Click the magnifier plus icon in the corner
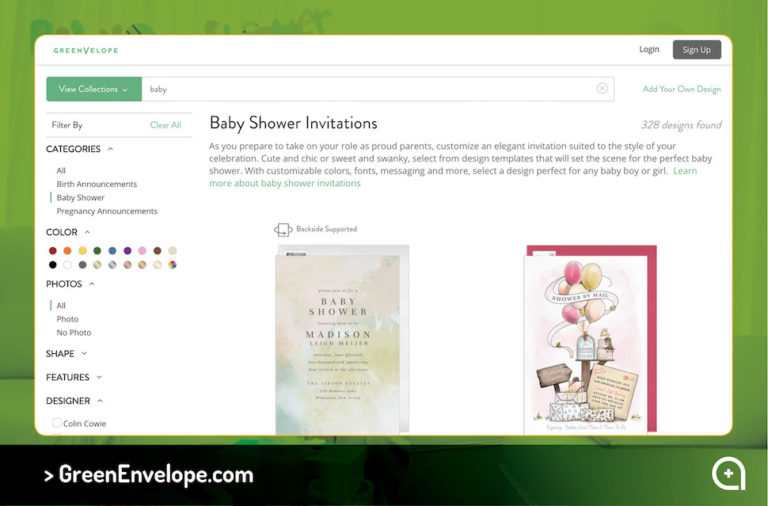This screenshot has width=768, height=506. (729, 474)
